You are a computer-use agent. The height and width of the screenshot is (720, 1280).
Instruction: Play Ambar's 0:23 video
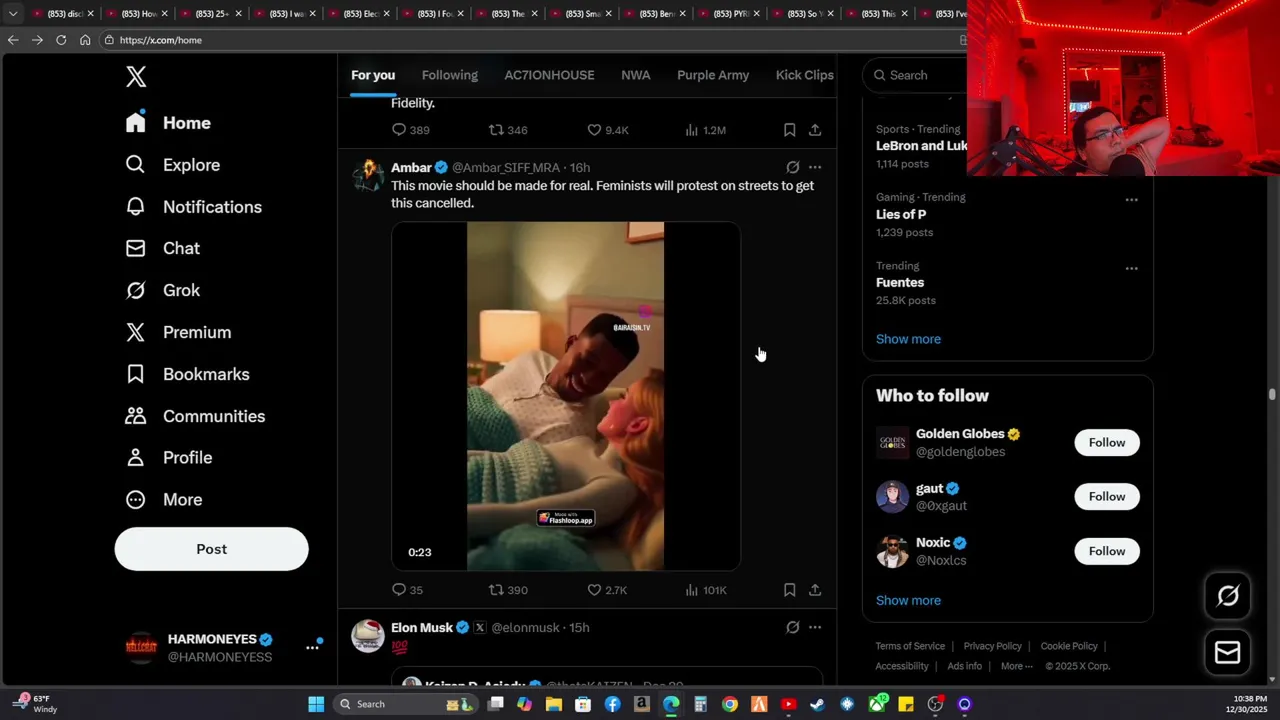point(566,396)
